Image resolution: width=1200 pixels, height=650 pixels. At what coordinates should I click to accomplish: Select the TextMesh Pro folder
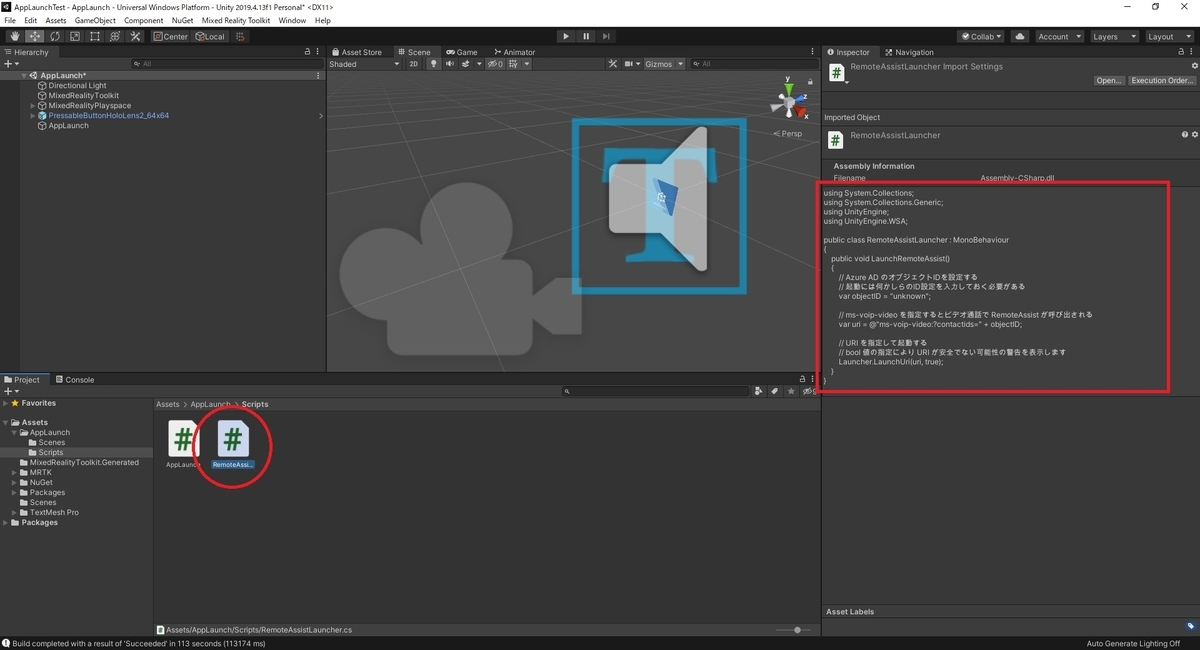click(54, 512)
